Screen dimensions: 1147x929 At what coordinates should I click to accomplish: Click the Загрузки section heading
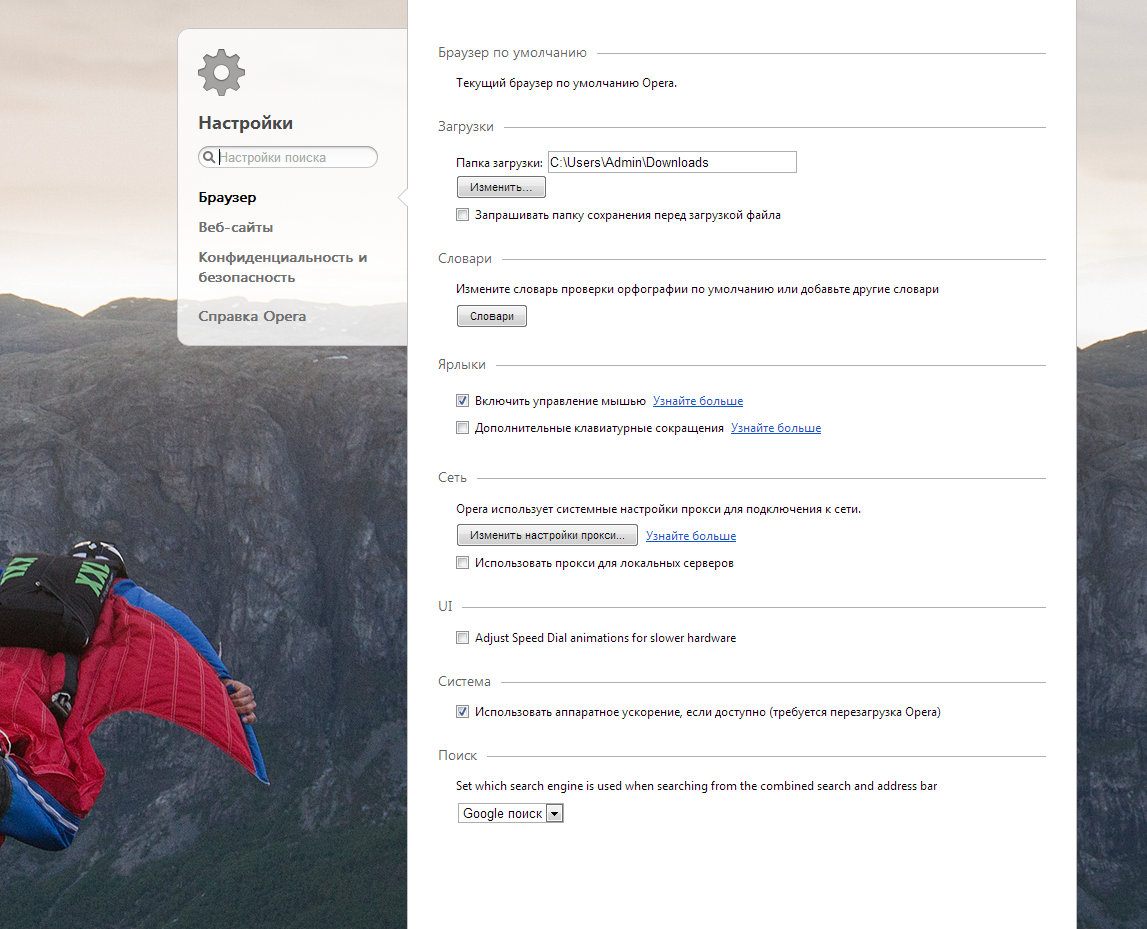point(466,127)
